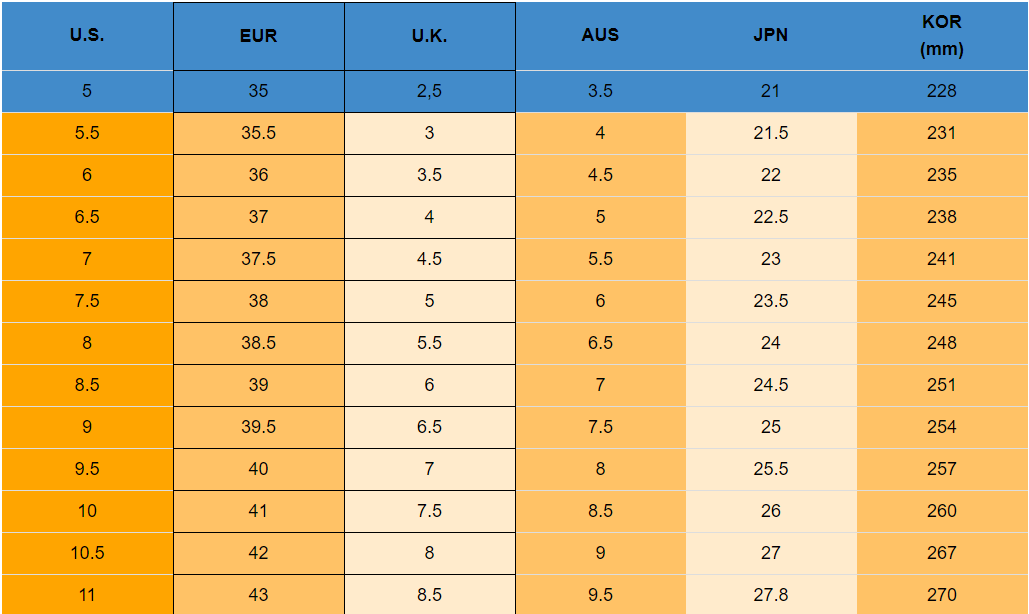Click U.S. size 11 cell
This screenshot has height=614, width=1029.
pyautogui.click(x=87, y=595)
